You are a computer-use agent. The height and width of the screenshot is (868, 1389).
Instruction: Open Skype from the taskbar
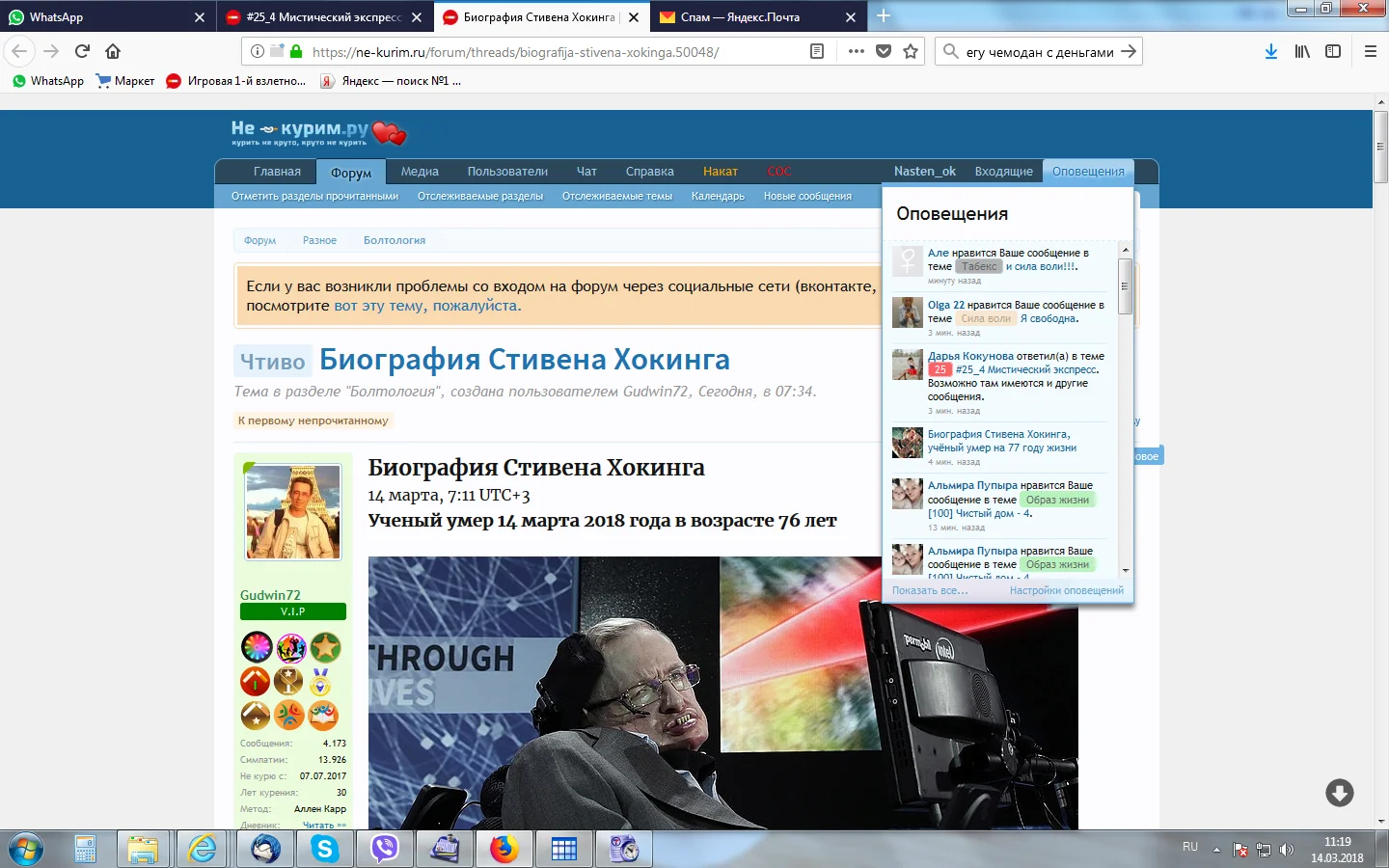[325, 849]
